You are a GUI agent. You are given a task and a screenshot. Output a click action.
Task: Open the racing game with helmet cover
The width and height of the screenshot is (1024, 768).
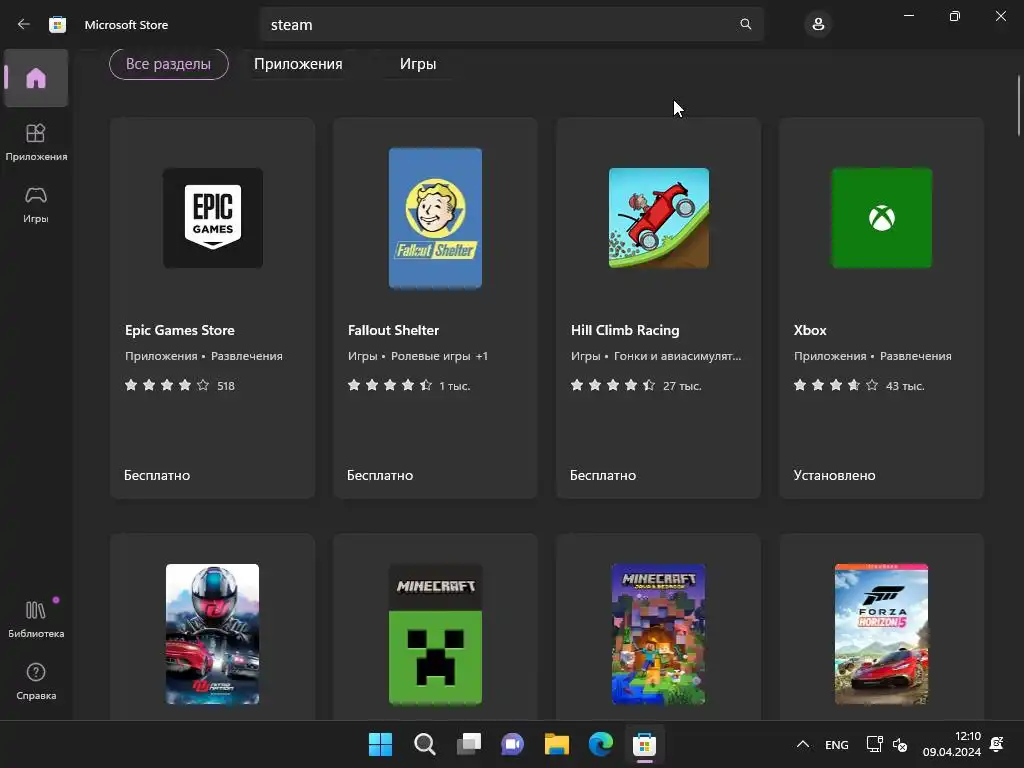(x=212, y=634)
